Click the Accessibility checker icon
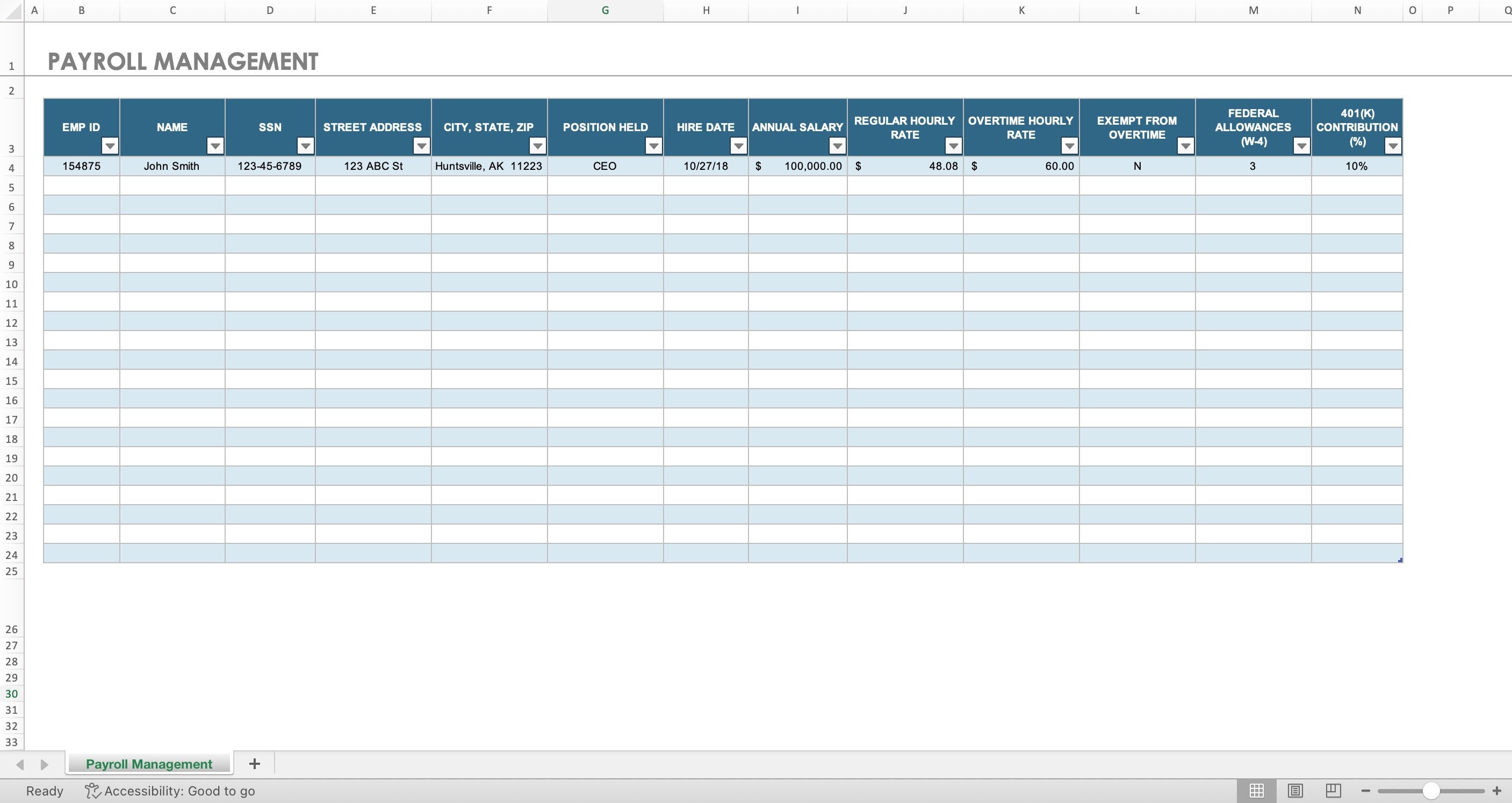1512x803 pixels. tap(93, 791)
